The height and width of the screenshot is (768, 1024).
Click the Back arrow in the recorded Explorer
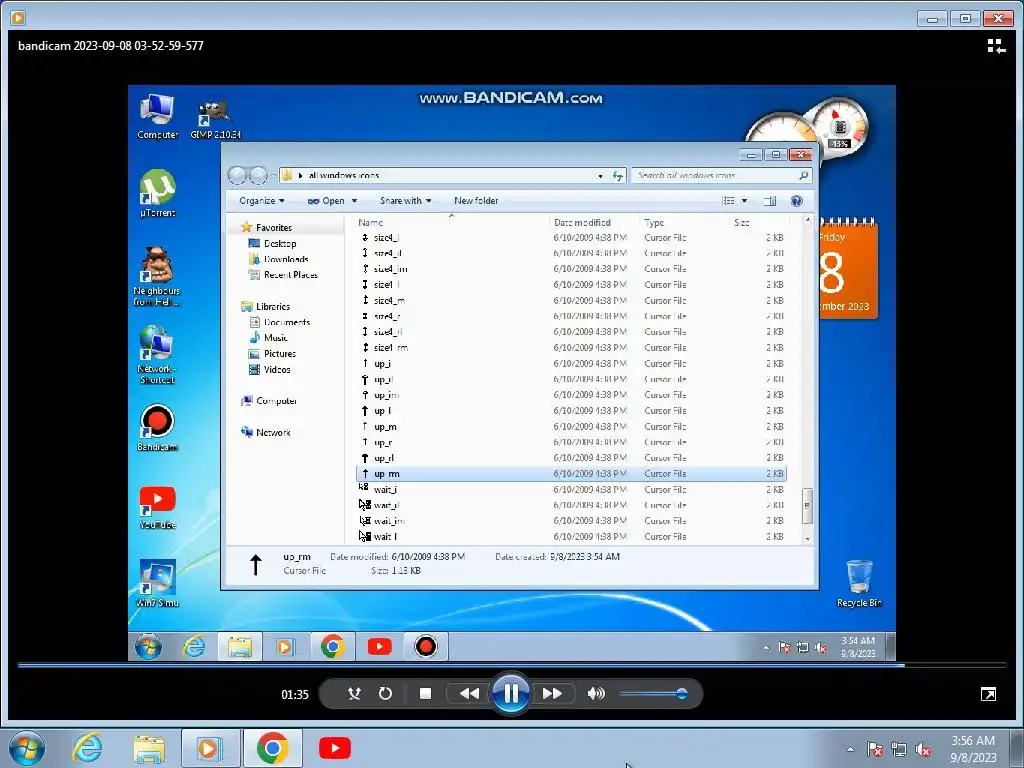[x=237, y=175]
